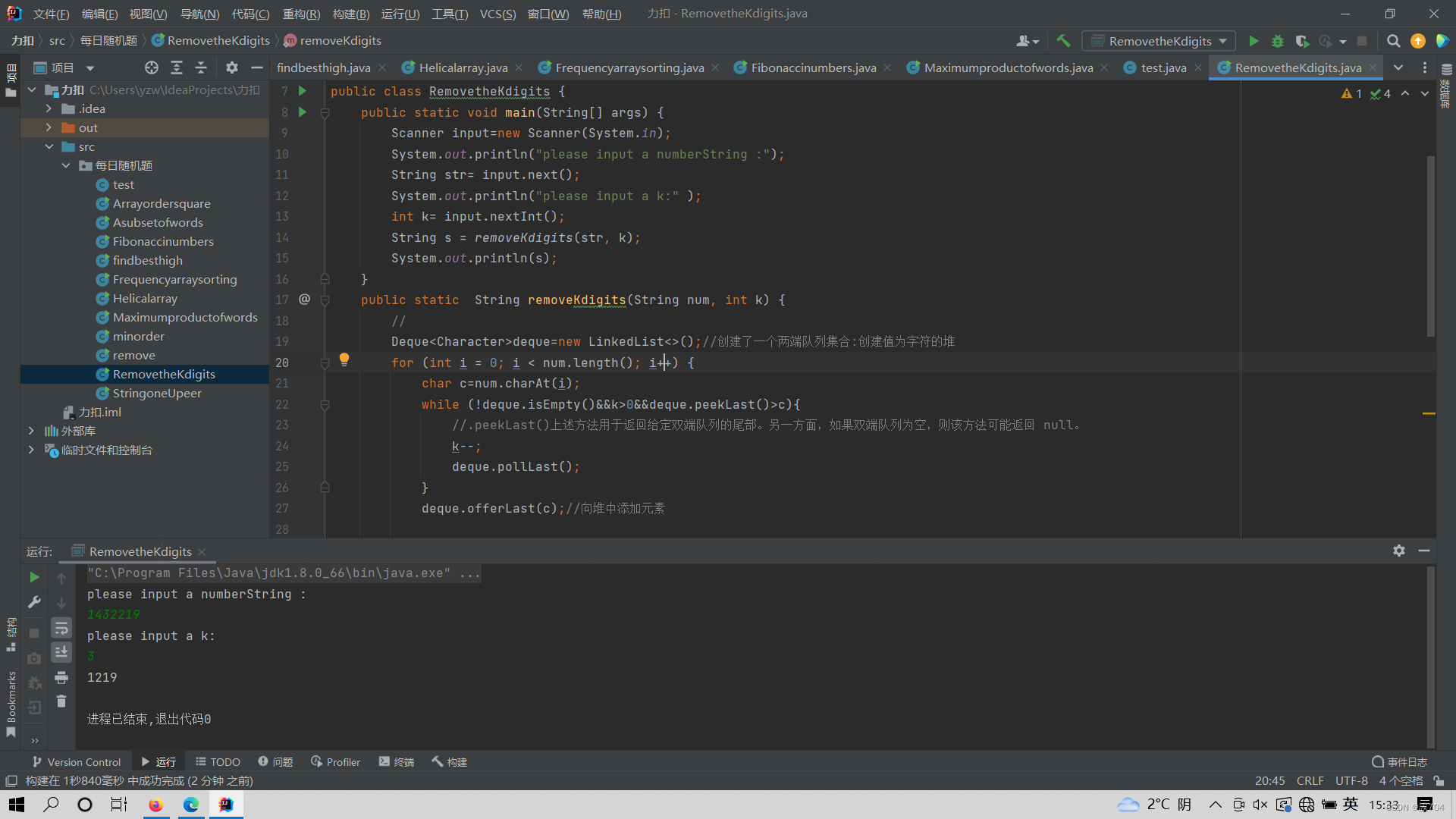Click the Debug bug icon

[x=1278, y=41]
